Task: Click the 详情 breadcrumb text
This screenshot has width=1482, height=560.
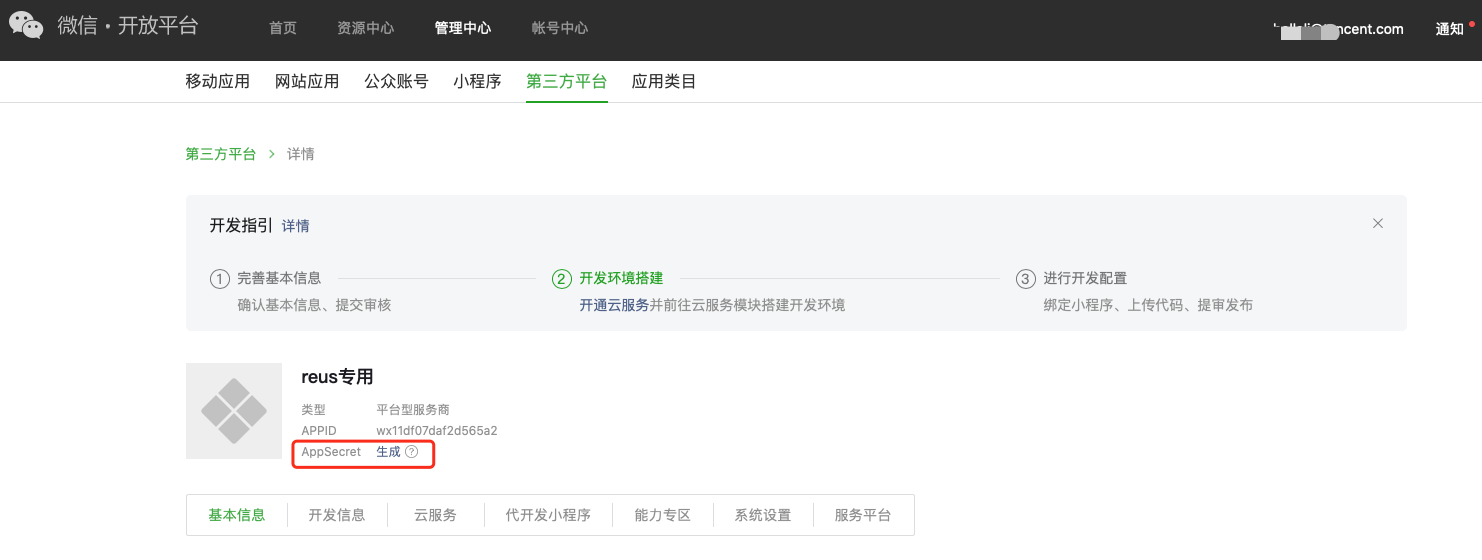Action: 301,154
